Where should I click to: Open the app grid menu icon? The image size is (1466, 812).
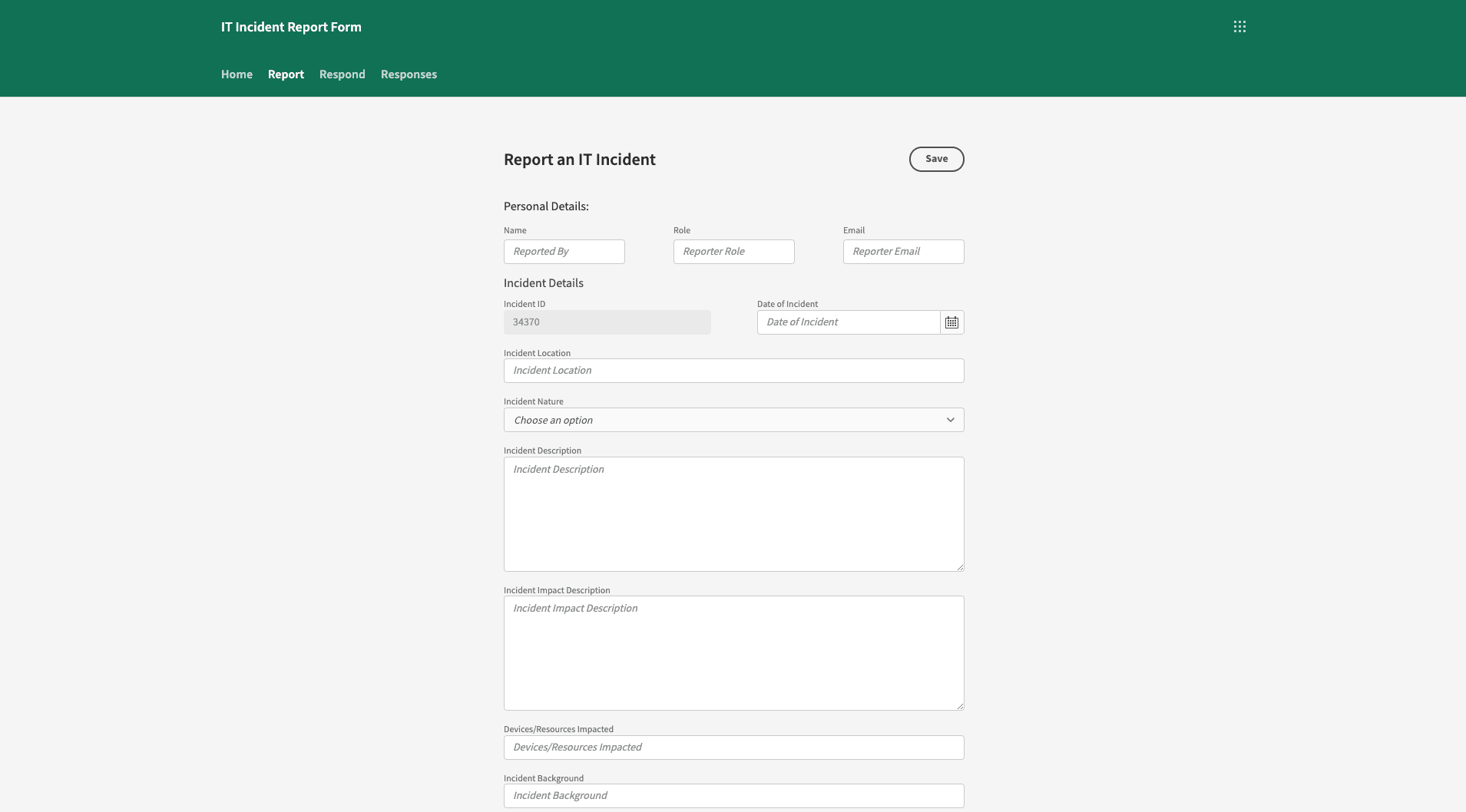point(1239,27)
